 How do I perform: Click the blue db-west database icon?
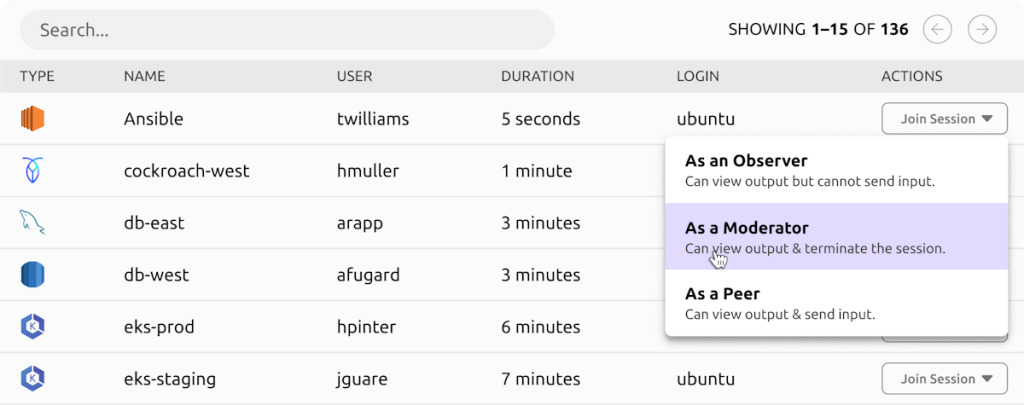[31, 274]
